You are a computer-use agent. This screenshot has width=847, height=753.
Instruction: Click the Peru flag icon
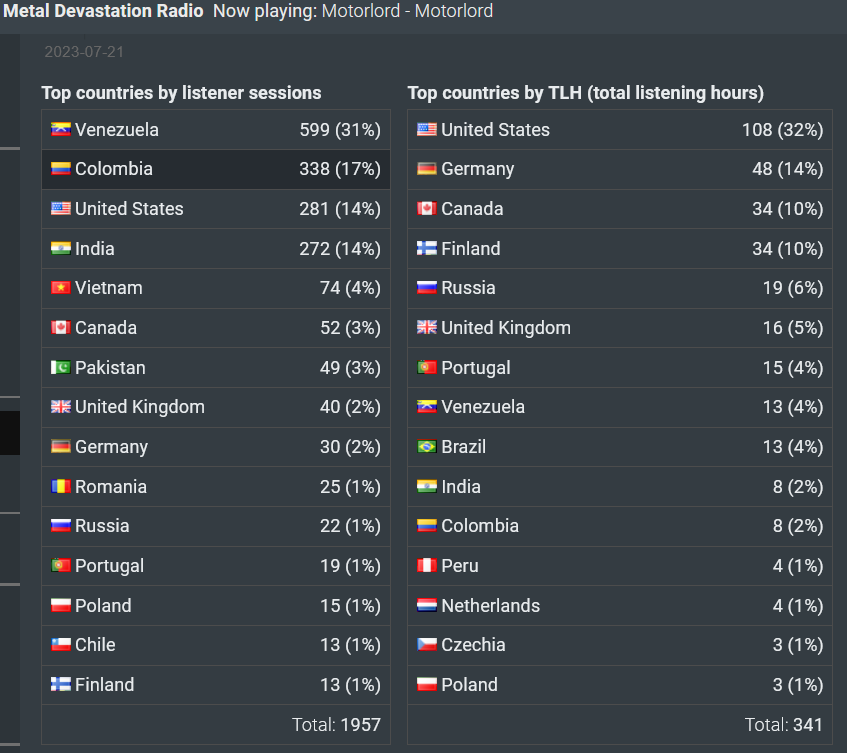click(427, 566)
